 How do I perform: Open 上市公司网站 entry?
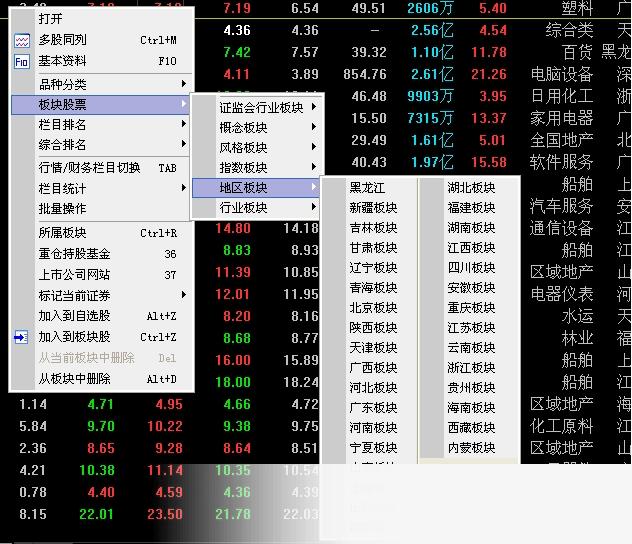(103, 275)
